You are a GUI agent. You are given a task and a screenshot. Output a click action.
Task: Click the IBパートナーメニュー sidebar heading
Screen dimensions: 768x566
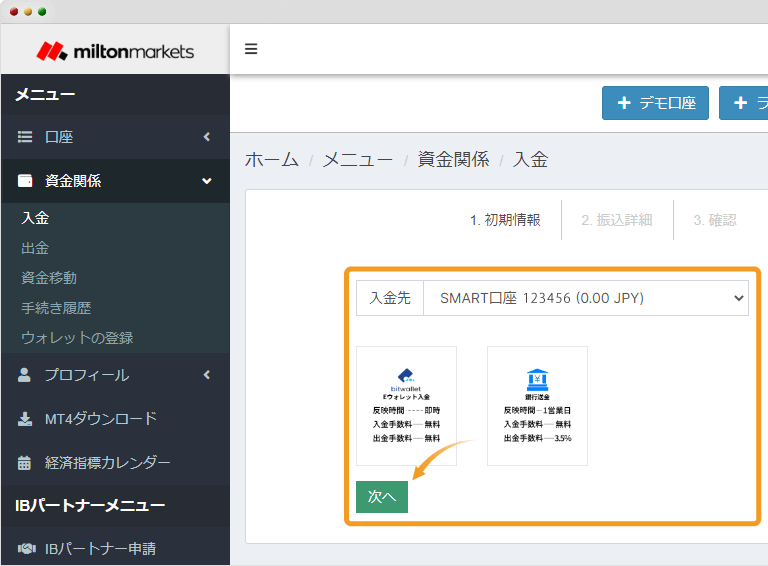[x=90, y=505]
